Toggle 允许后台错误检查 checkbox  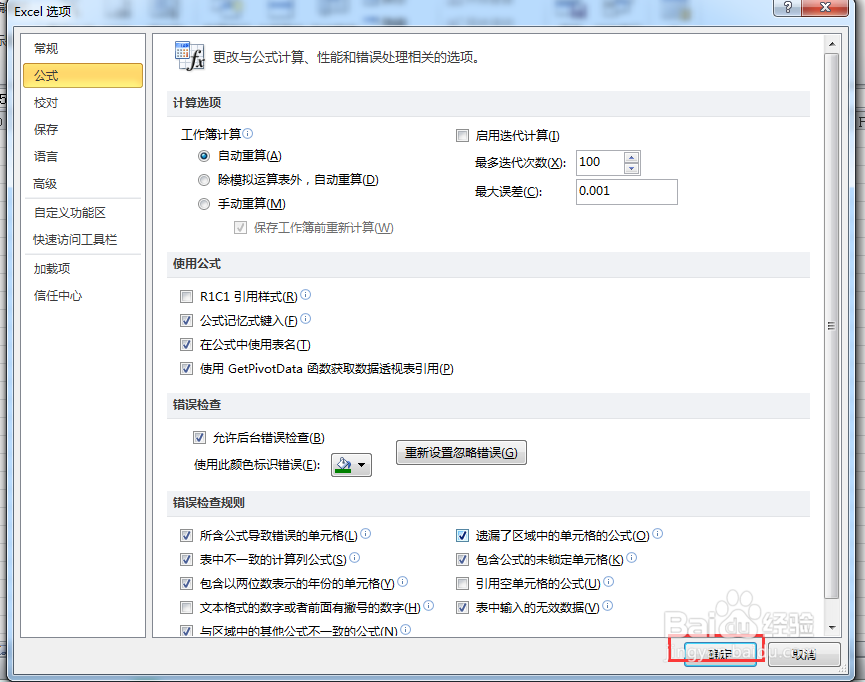(x=199, y=438)
